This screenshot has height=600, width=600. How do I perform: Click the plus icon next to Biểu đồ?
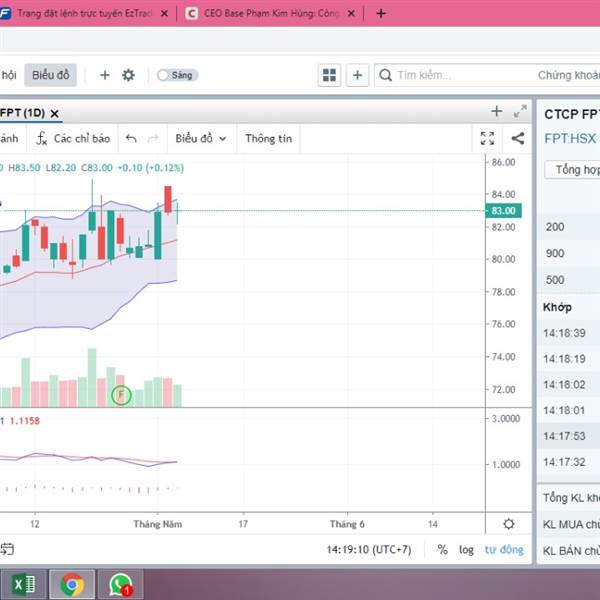click(x=104, y=75)
